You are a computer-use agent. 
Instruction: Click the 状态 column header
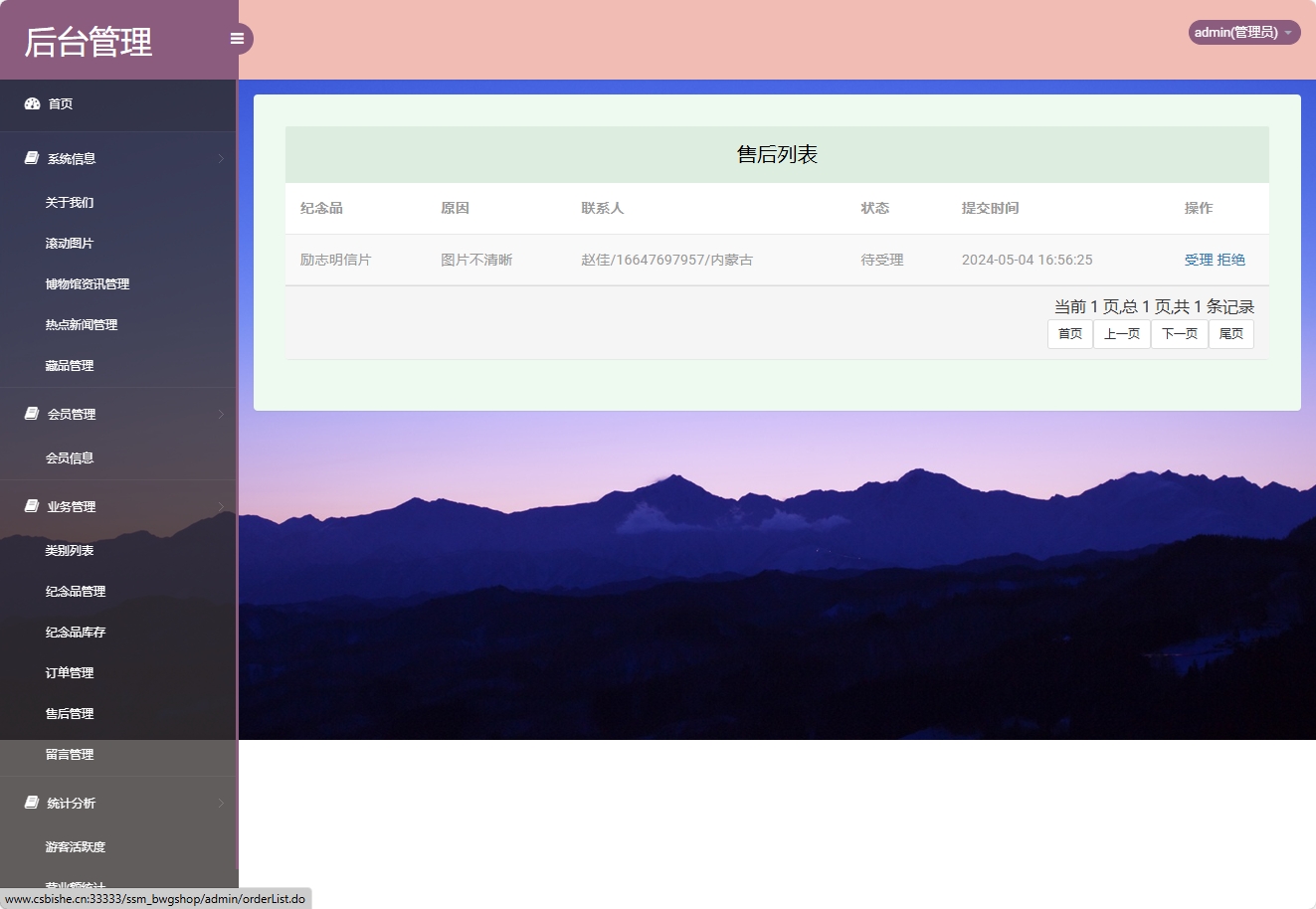[875, 208]
